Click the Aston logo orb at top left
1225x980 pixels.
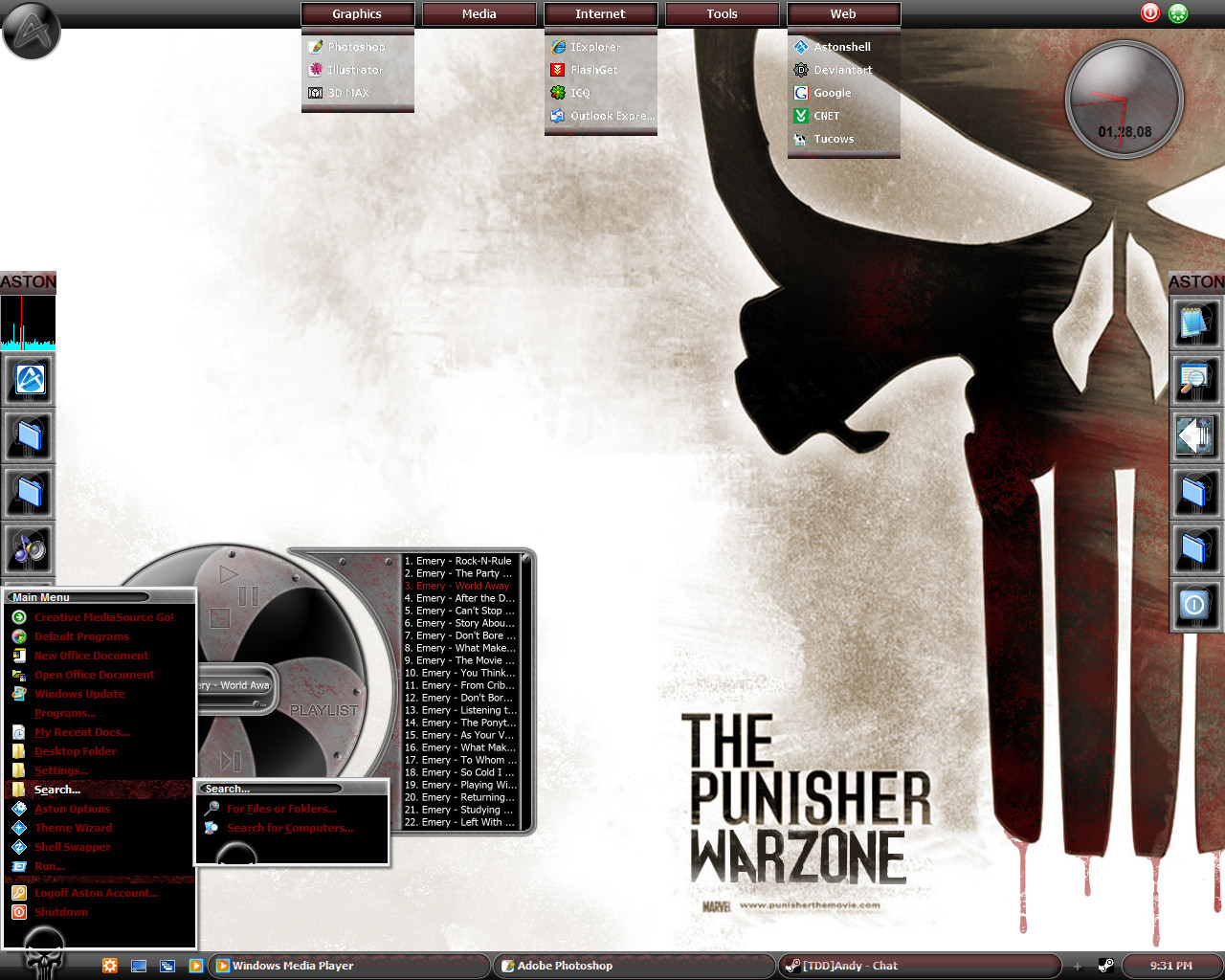pos(32,31)
